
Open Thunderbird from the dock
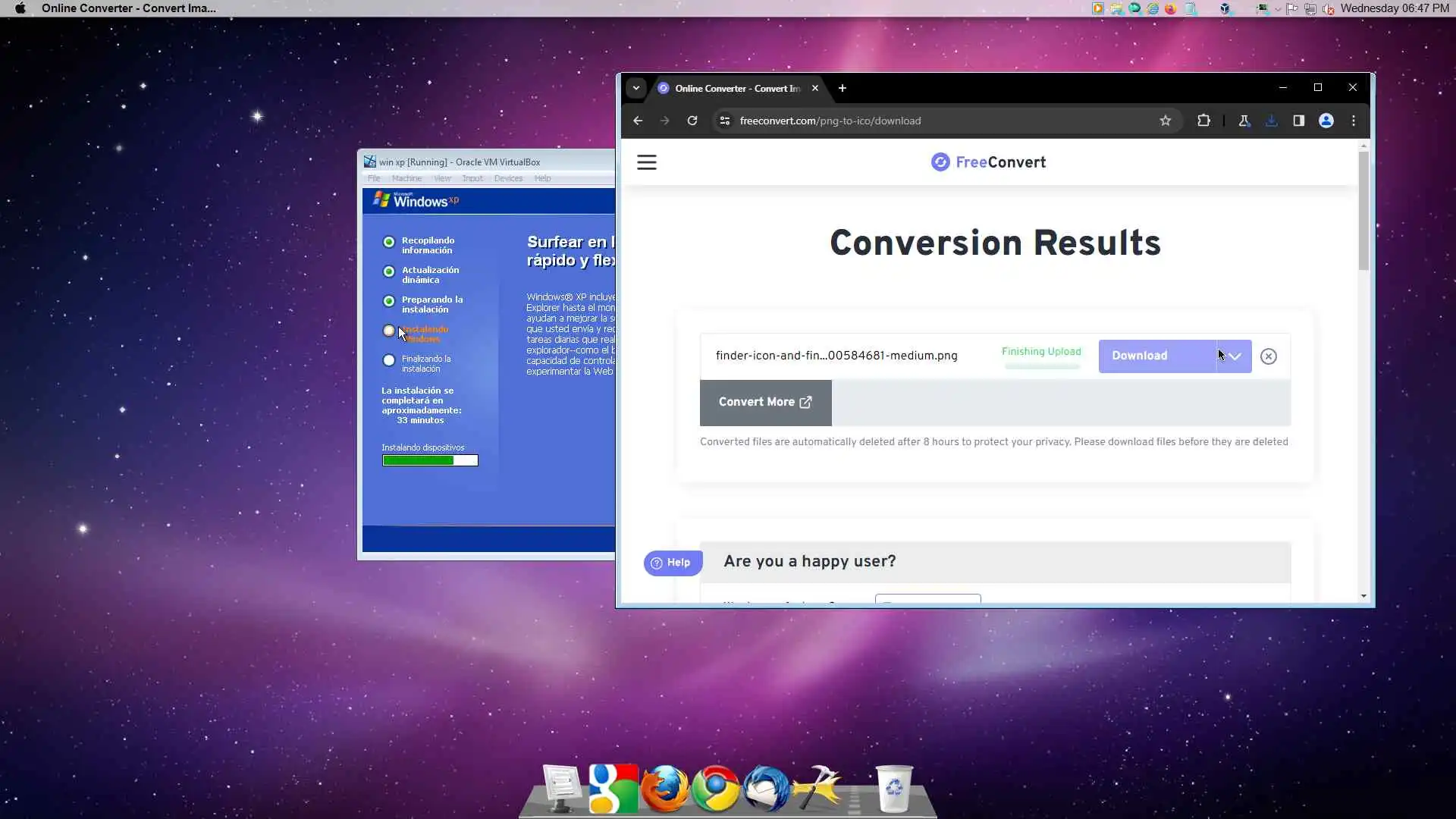click(766, 789)
